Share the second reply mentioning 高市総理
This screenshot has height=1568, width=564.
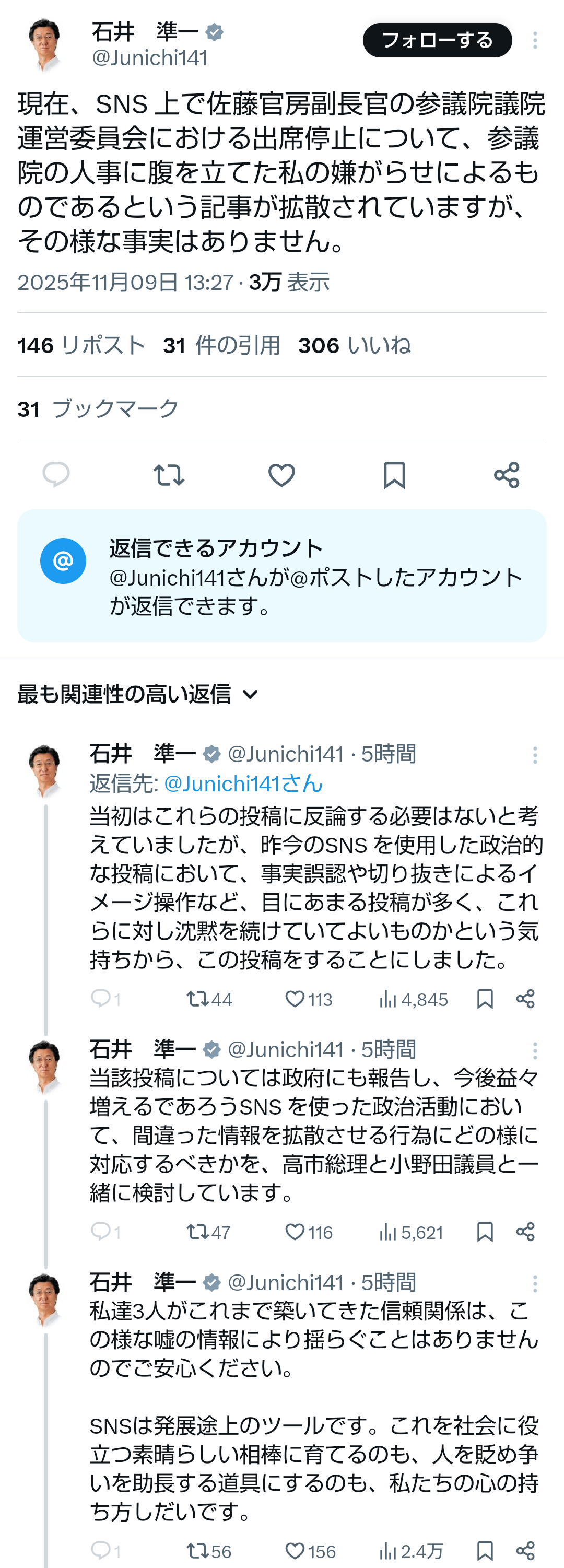[526, 1232]
